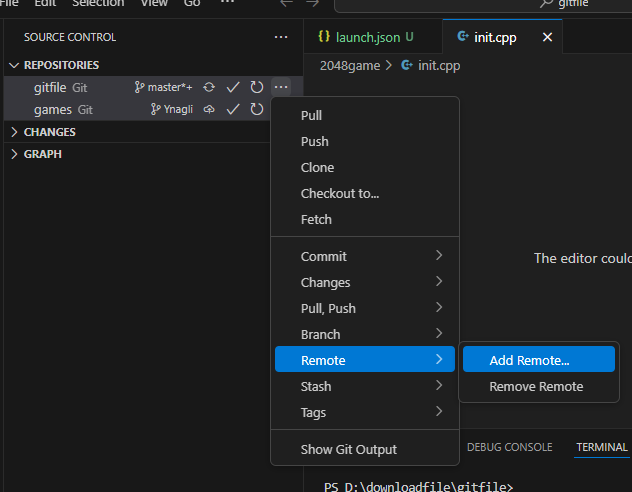This screenshot has width=632, height=492.
Task: Open the Selection menu
Action: (98, 3)
